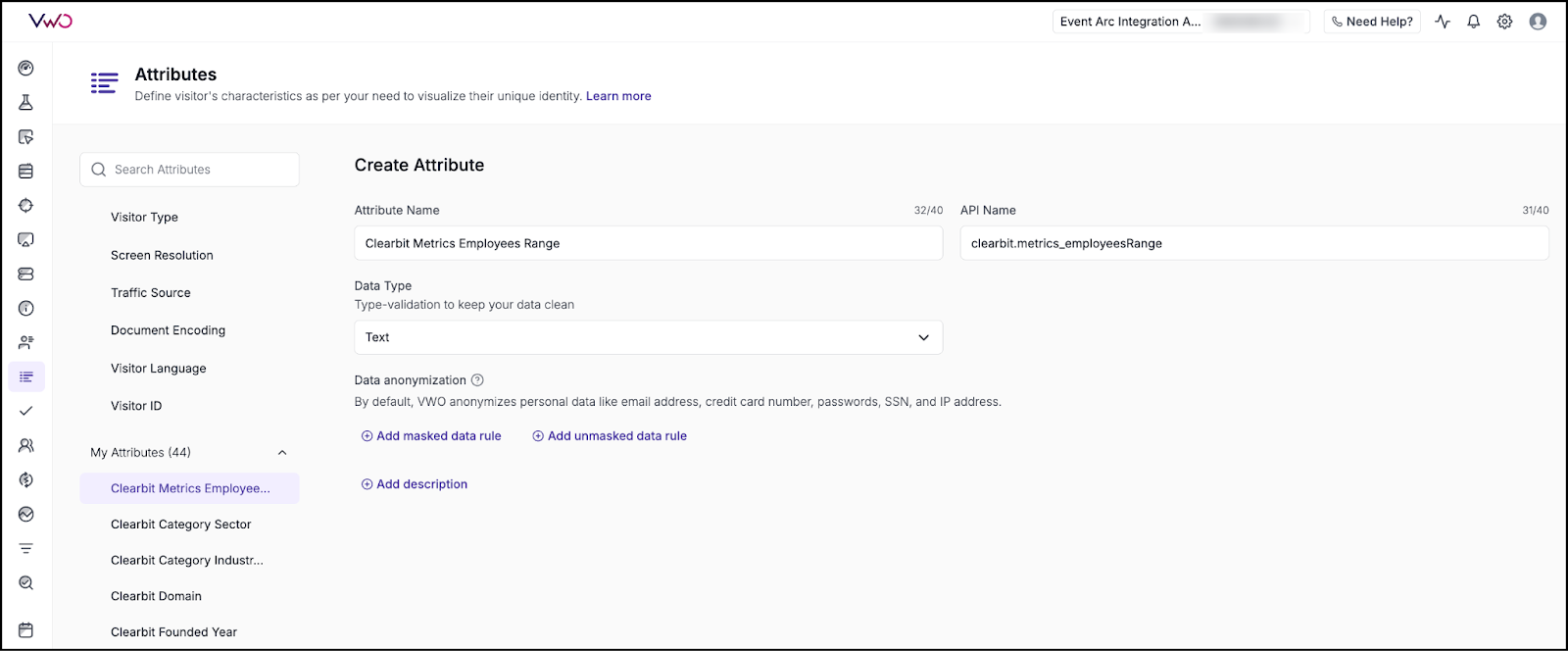The image size is (1568, 651).
Task: Select Screen Resolution attribute
Action: click(162, 255)
